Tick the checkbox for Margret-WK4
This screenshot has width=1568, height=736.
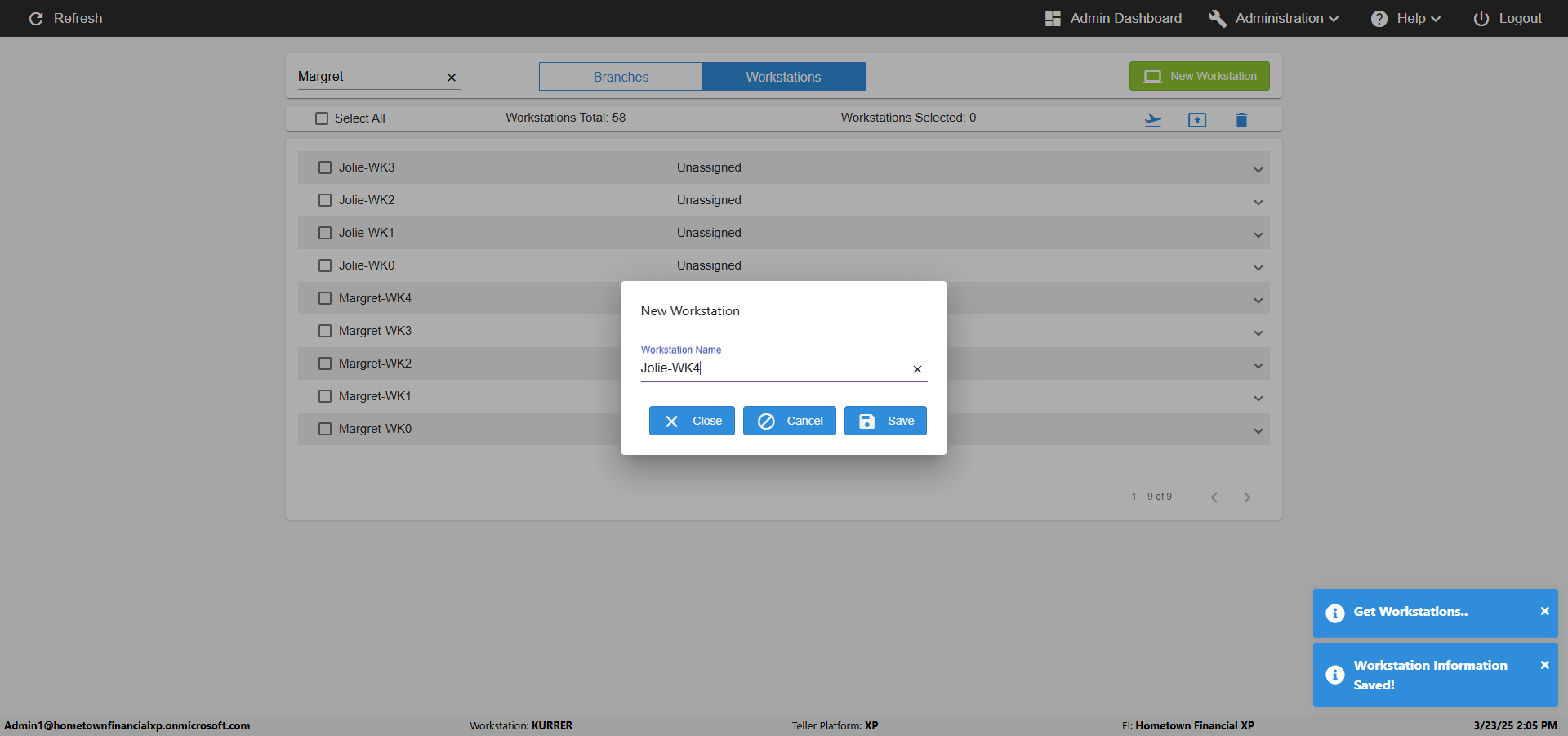(x=325, y=298)
